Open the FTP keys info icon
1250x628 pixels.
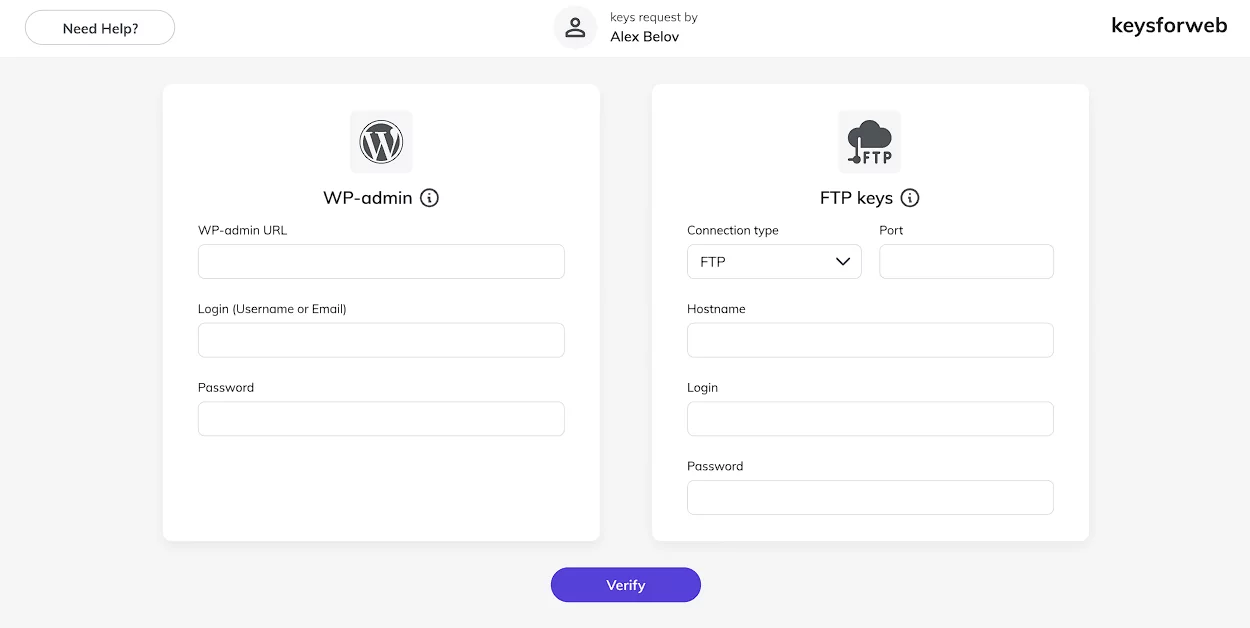pyautogui.click(x=910, y=198)
